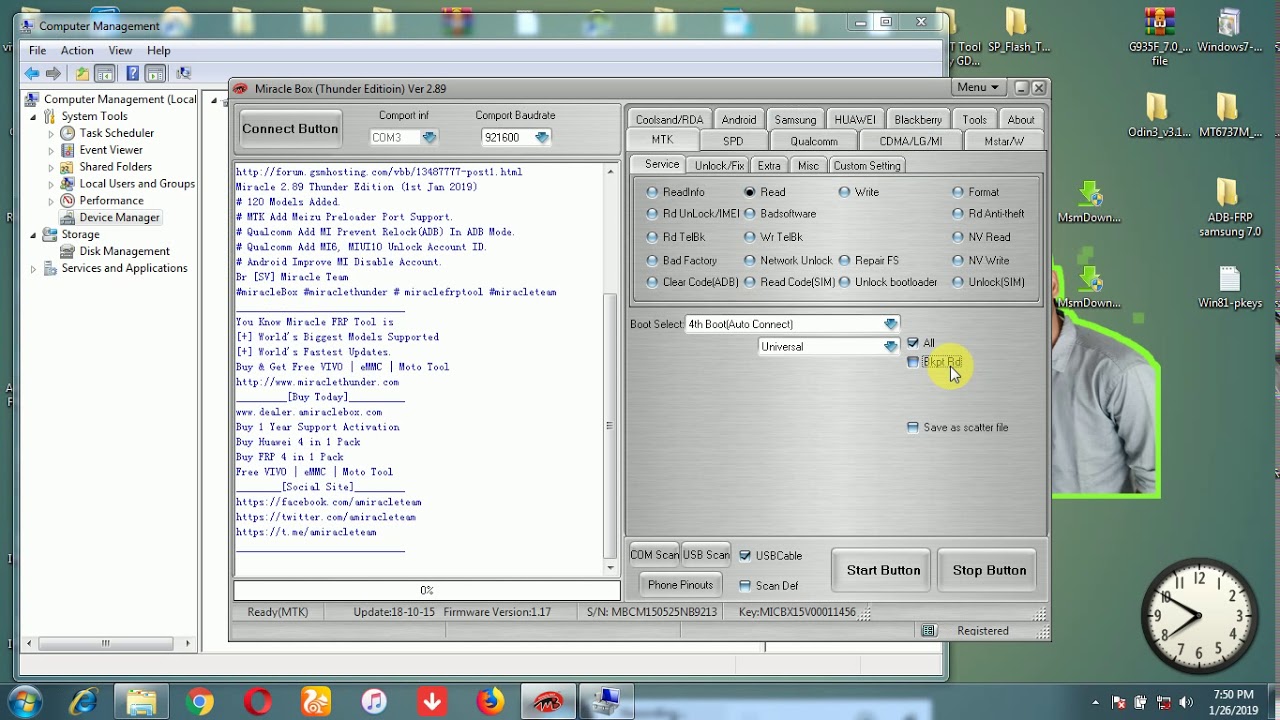Click the Phone Pinouts button
Screen dimensions: 1280x720
pos(680,585)
